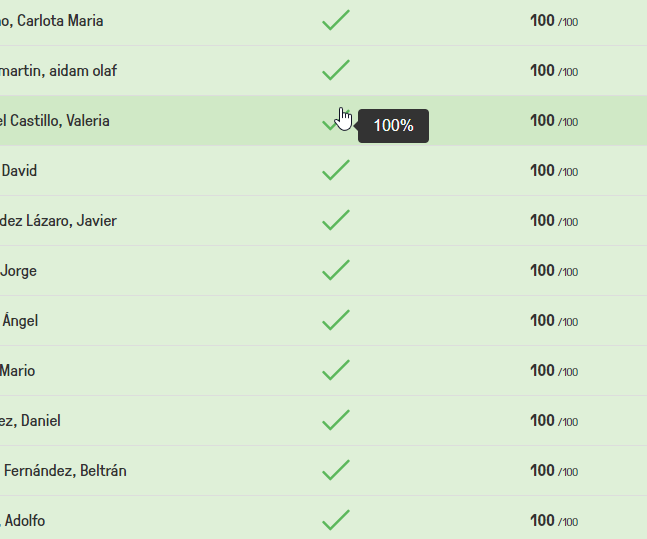Click the 100/100 score for Carlota Maria
The image size is (647, 539).
coord(554,21)
